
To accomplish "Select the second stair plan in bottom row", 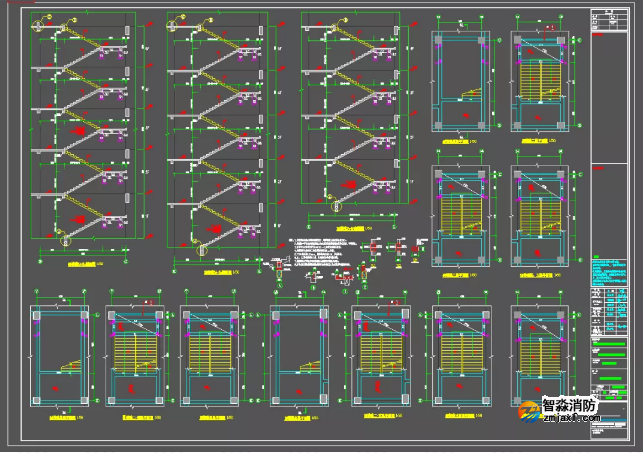I will [134, 357].
